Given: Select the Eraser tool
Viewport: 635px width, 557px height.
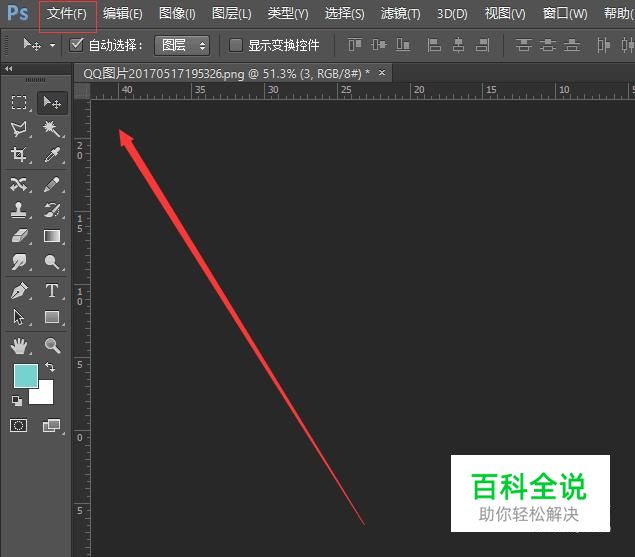Looking at the screenshot, I should (19, 236).
